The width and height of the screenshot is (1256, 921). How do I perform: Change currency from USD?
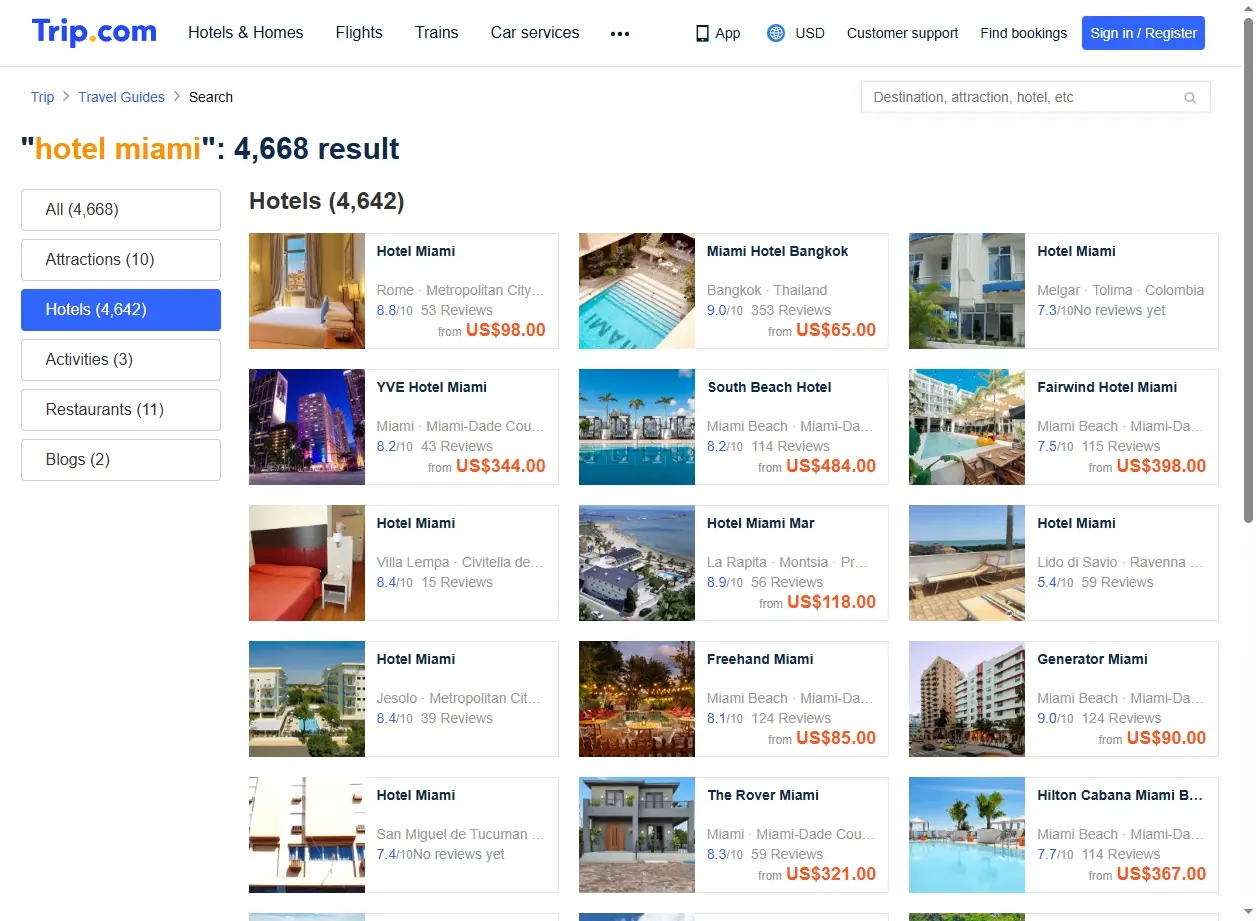point(810,33)
